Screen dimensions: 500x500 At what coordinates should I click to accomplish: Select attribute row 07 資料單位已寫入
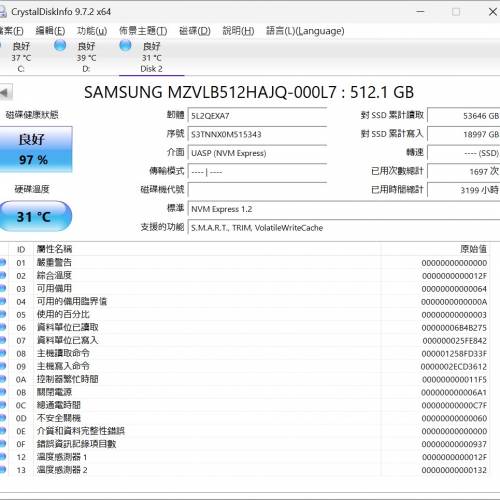click(x=244, y=341)
